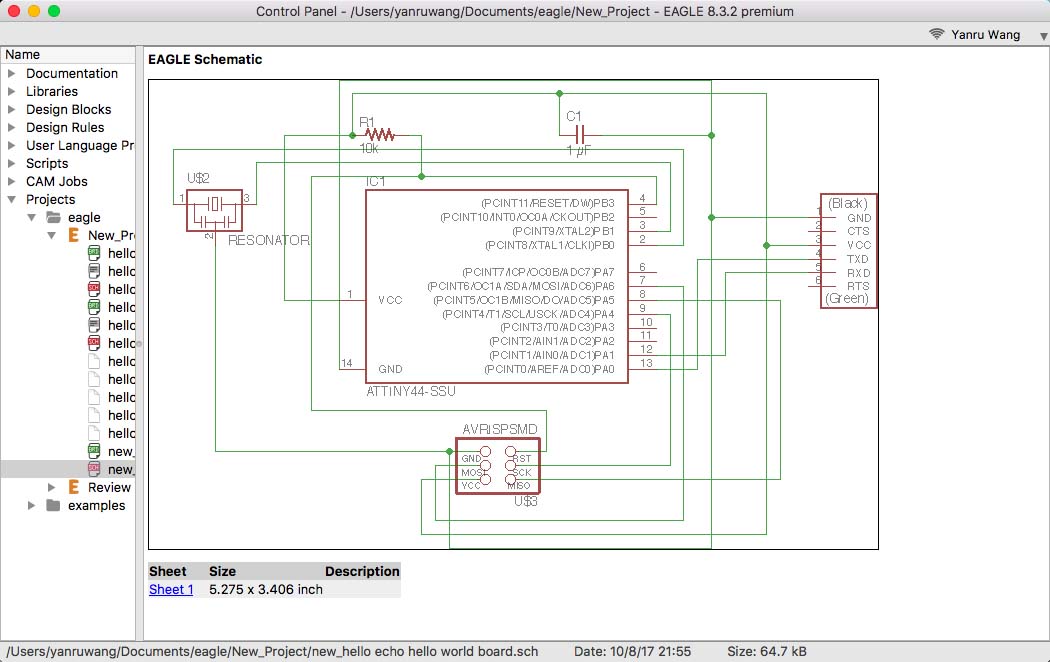Image resolution: width=1050 pixels, height=662 pixels.
Task: Select the eagle folder label
Action: (x=84, y=218)
